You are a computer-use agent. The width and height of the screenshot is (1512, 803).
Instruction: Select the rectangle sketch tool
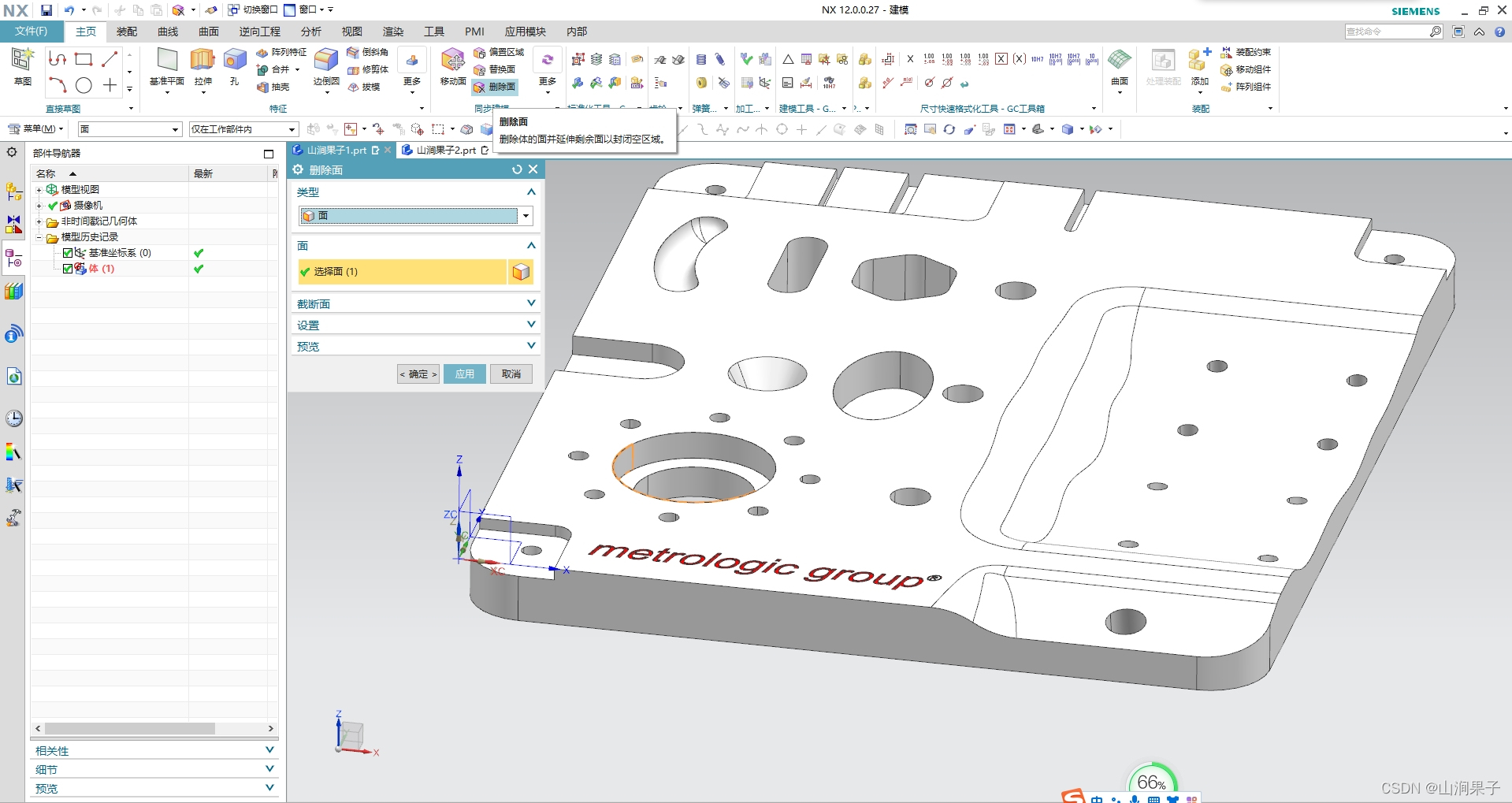click(x=84, y=59)
